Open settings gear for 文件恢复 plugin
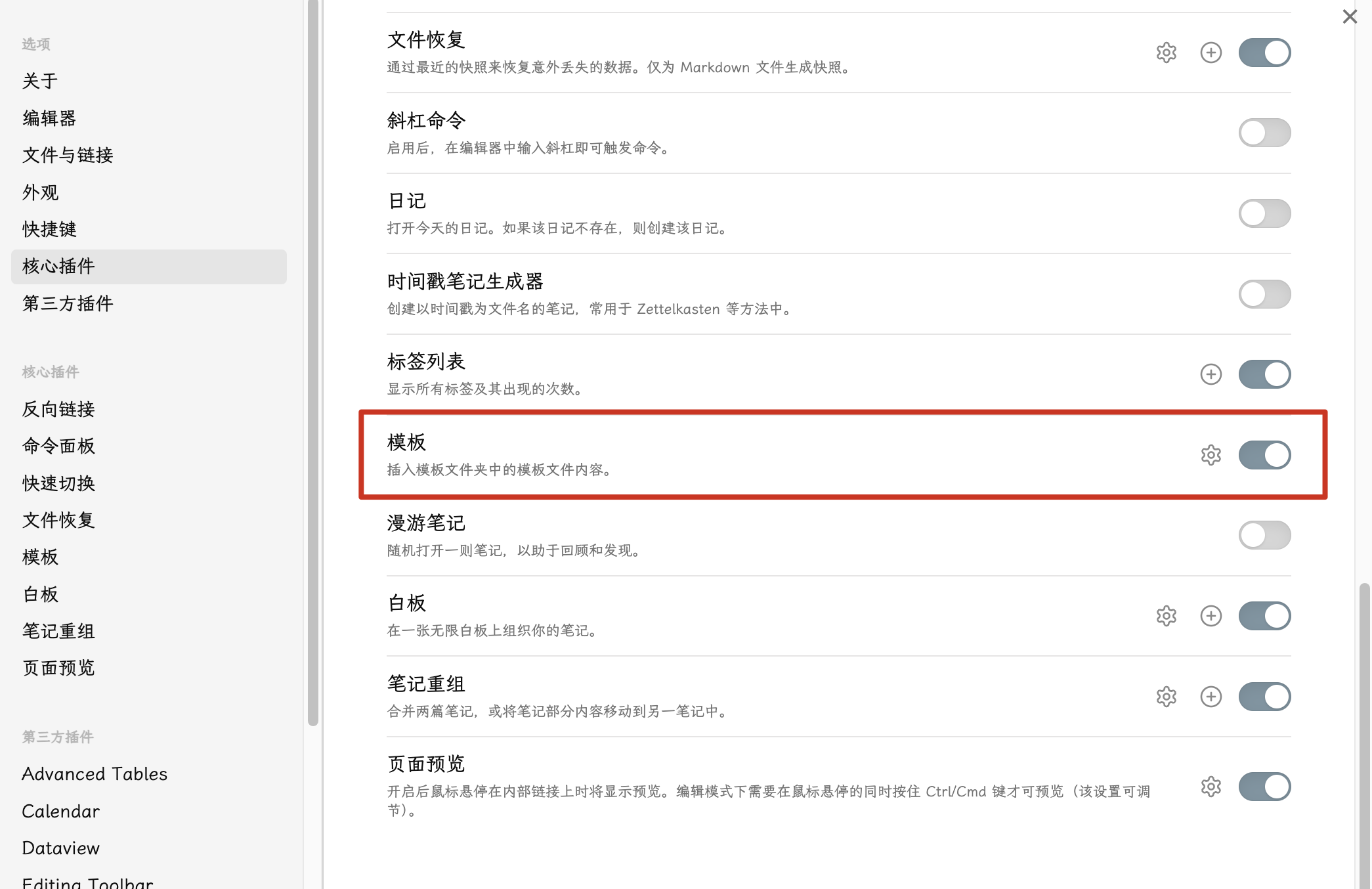Screen dimensions: 1372x889 [1166, 53]
